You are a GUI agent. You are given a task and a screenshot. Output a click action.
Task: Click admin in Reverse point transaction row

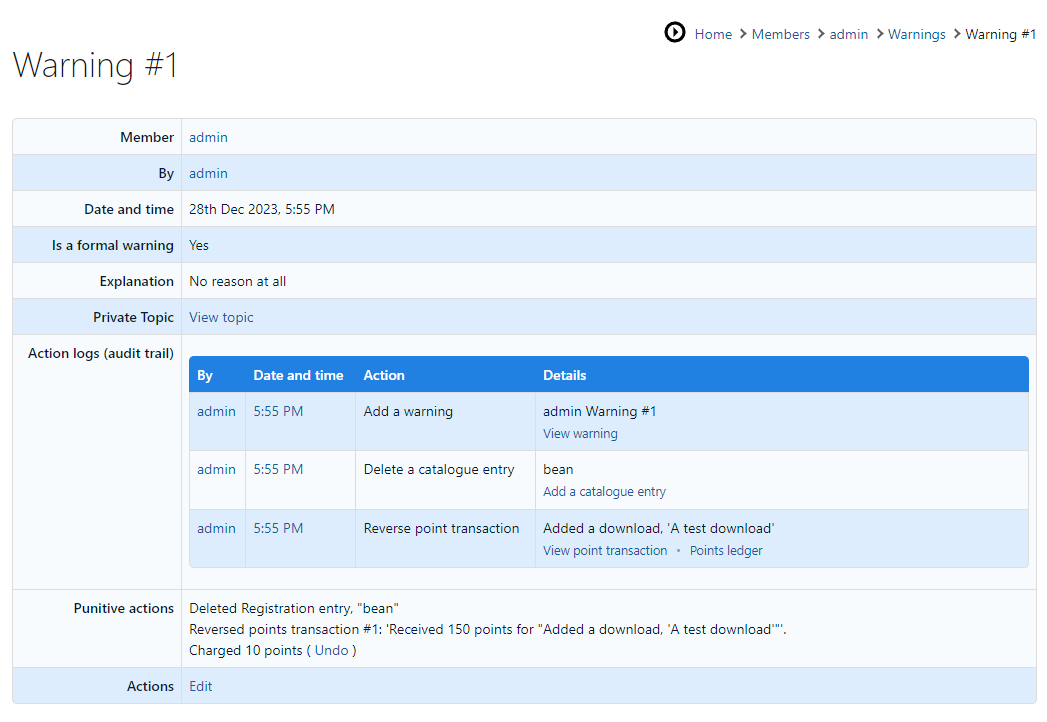pyautogui.click(x=216, y=528)
